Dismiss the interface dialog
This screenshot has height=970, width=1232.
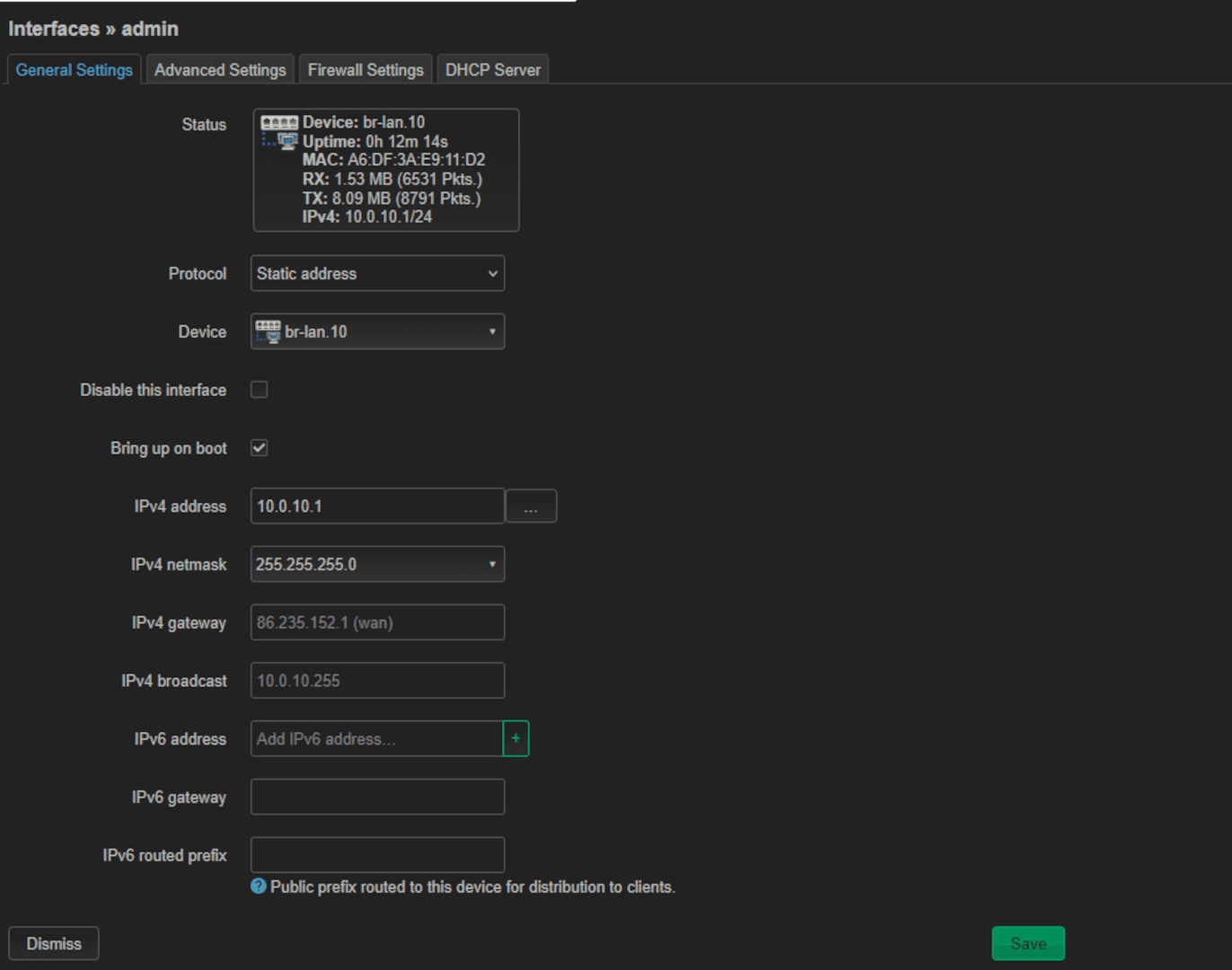[53, 943]
